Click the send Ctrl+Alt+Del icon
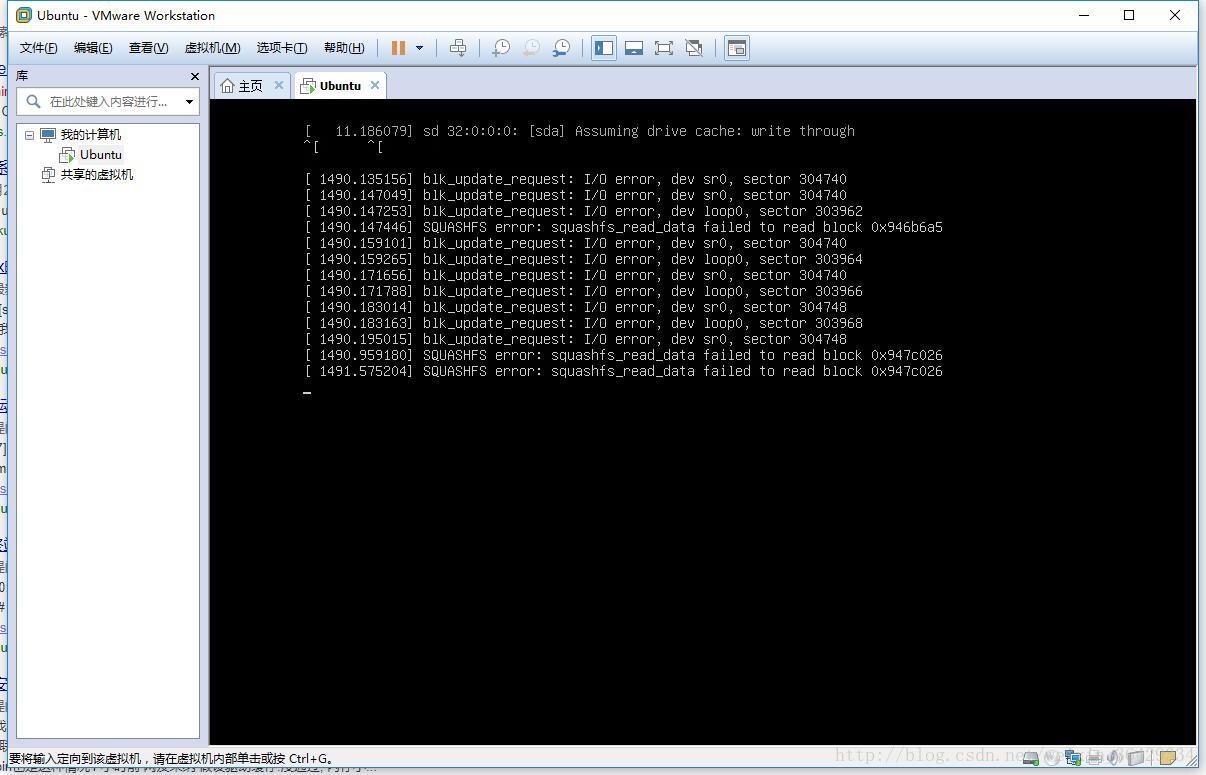Image resolution: width=1206 pixels, height=775 pixels. click(458, 48)
